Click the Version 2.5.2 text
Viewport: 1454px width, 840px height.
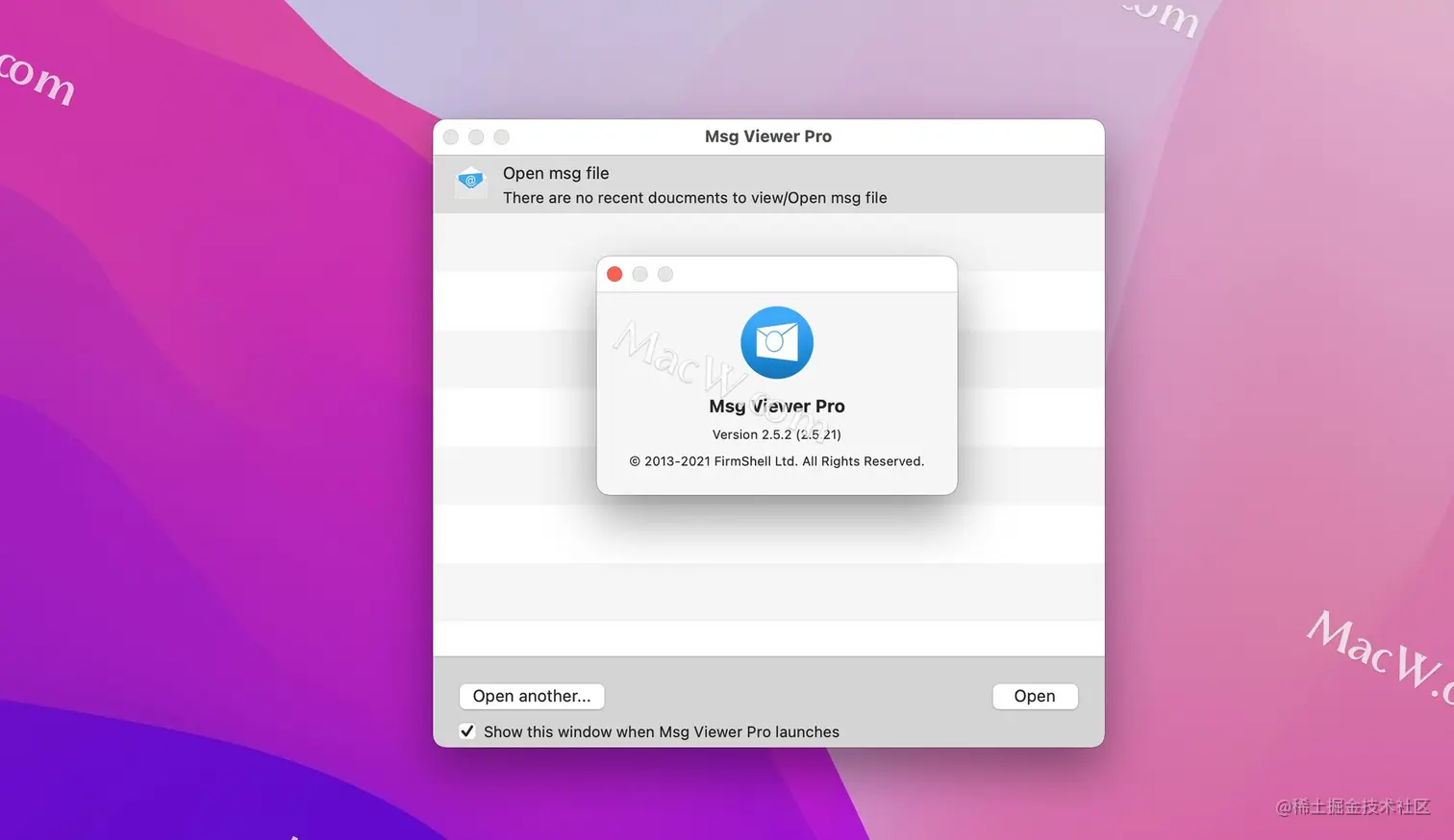(777, 434)
